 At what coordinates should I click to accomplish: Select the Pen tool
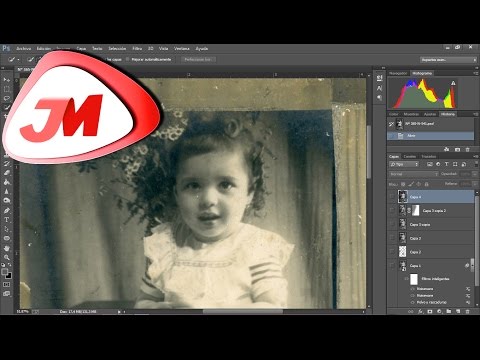click(6, 211)
